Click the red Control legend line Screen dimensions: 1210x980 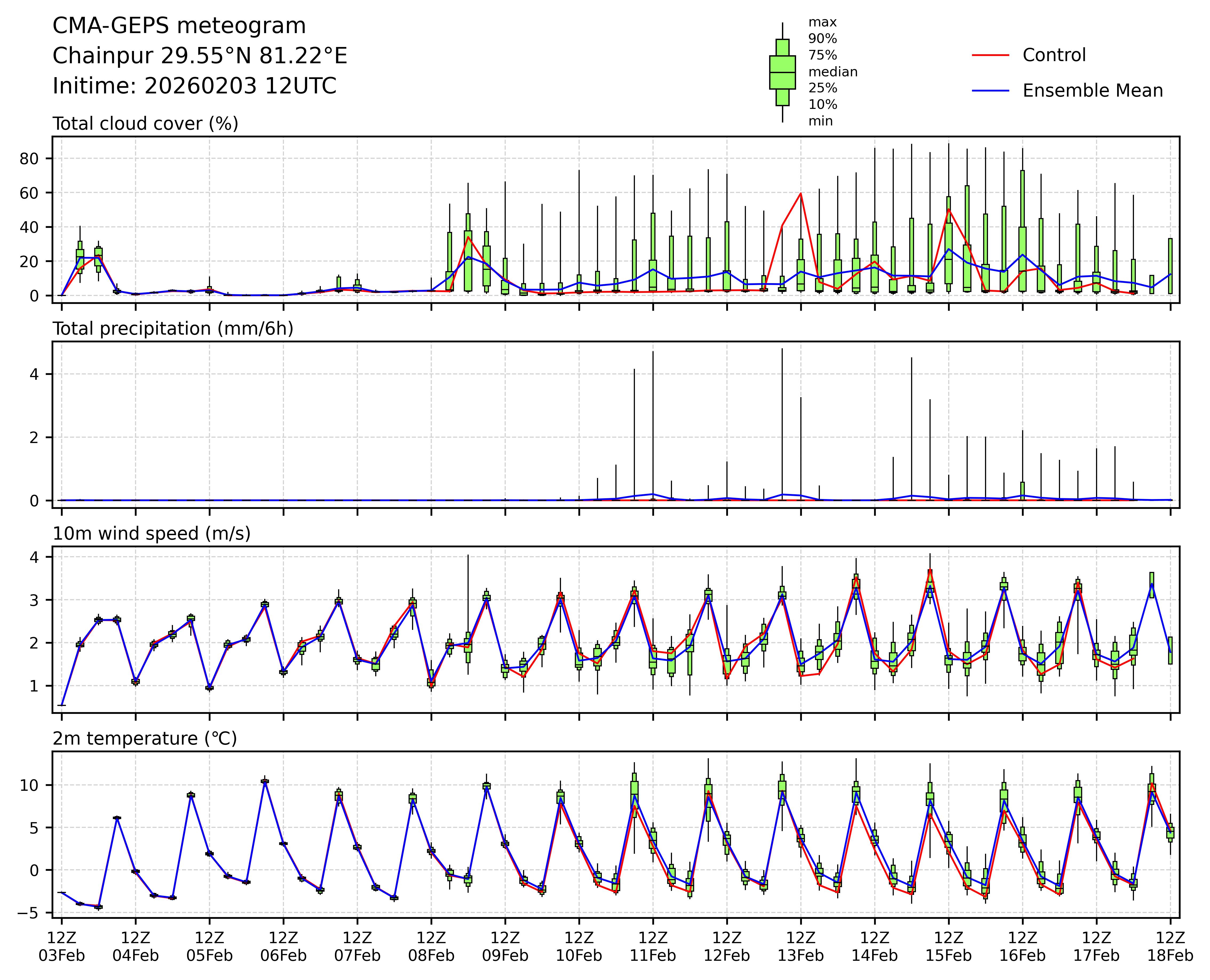tap(990, 55)
